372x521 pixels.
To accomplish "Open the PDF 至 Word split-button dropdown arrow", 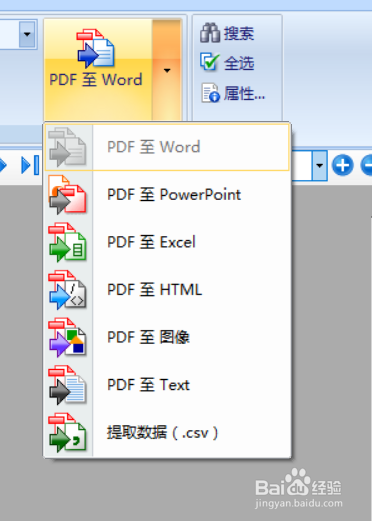I will [167, 70].
